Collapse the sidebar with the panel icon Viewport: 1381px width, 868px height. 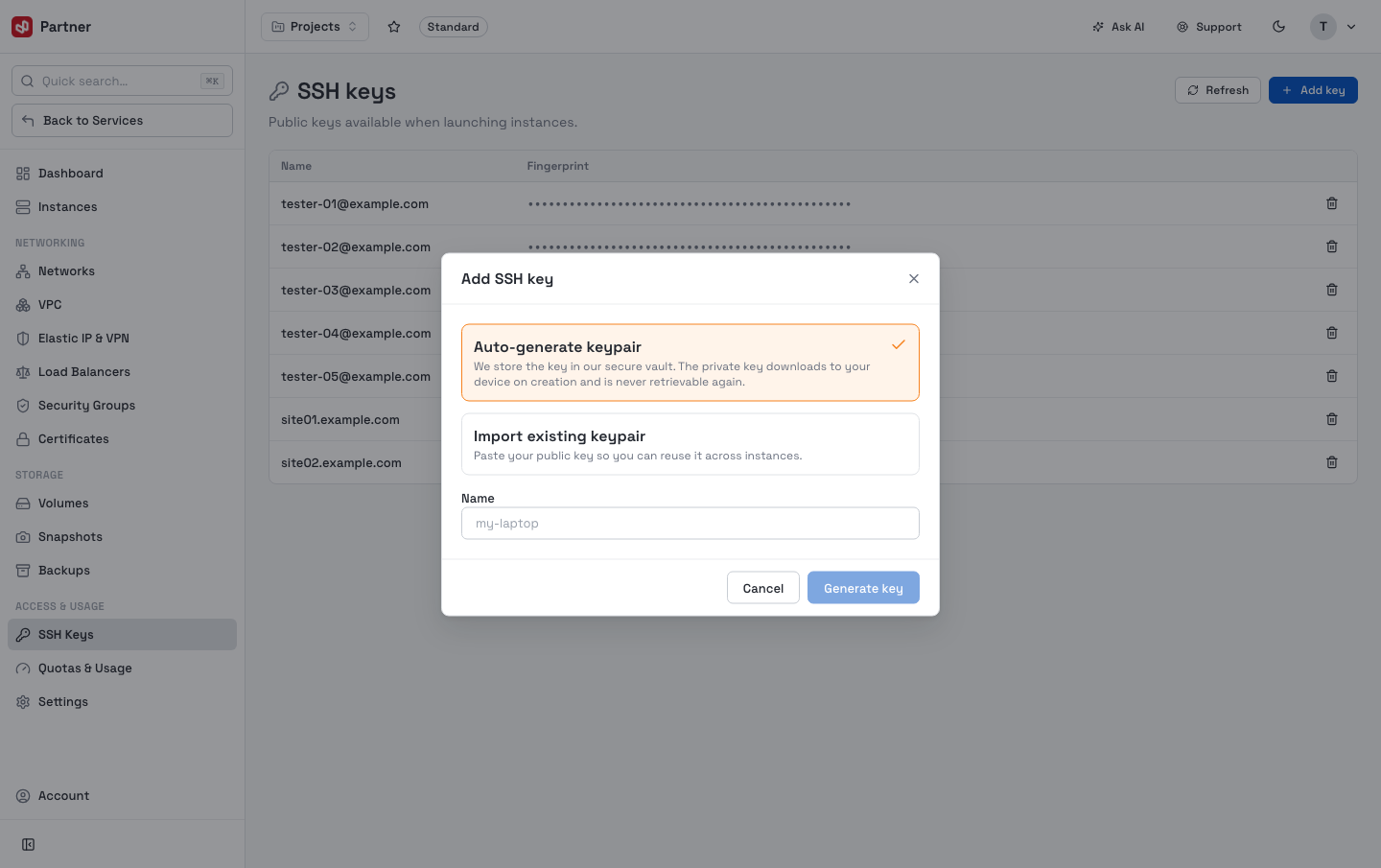tap(28, 845)
